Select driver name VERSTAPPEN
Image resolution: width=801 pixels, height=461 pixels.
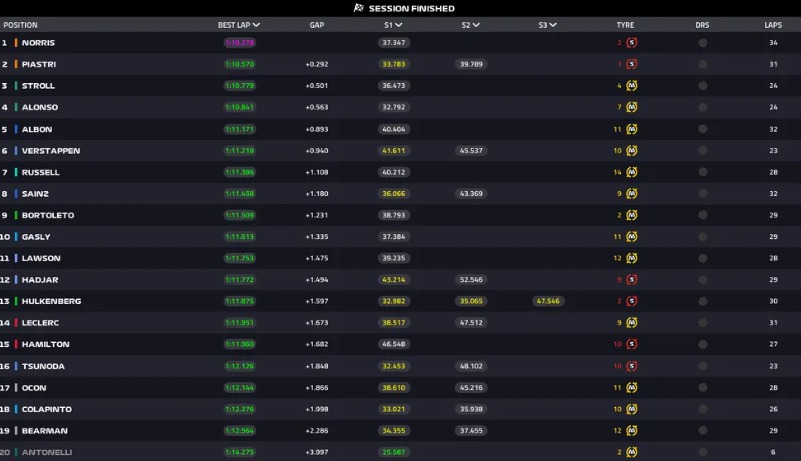pyautogui.click(x=51, y=151)
